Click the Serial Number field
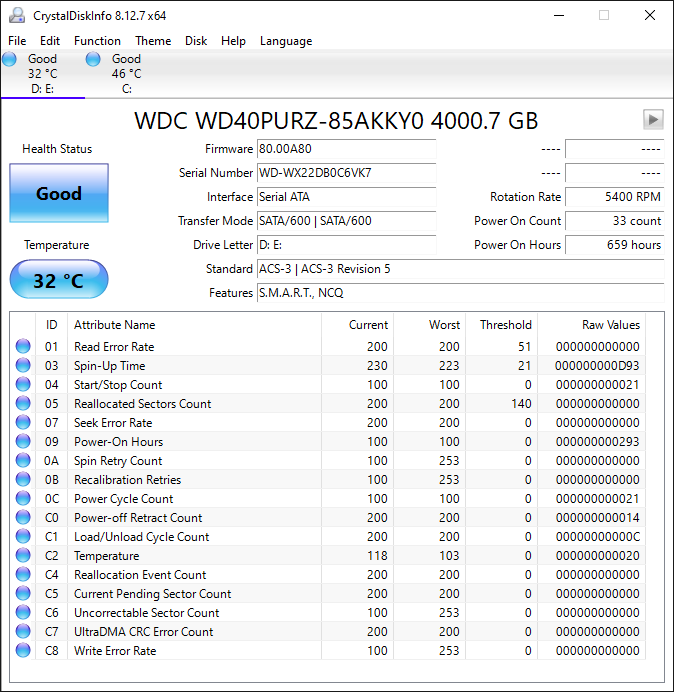674x692 pixels. pyautogui.click(x=346, y=173)
